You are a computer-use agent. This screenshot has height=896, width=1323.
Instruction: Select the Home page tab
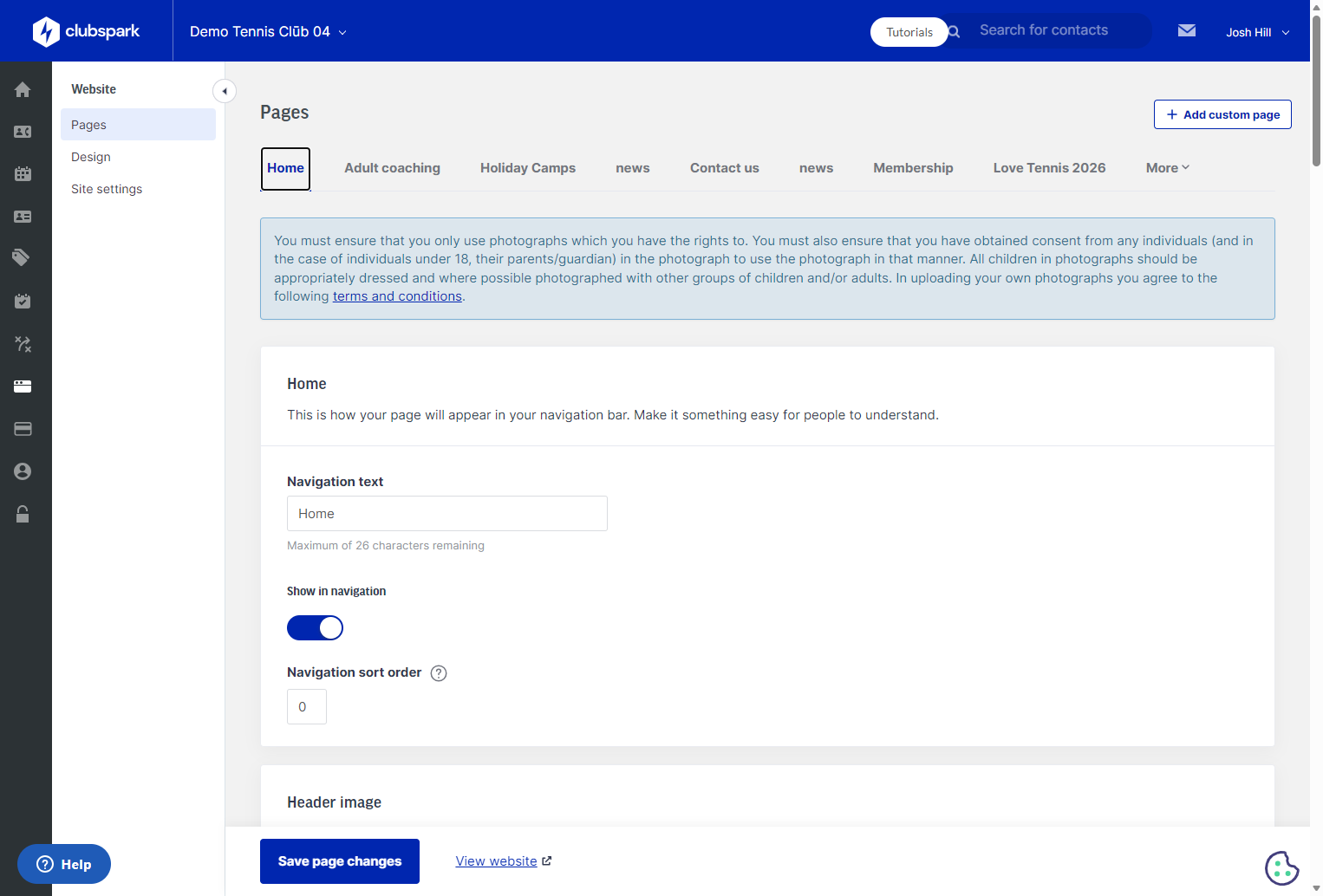click(x=285, y=168)
